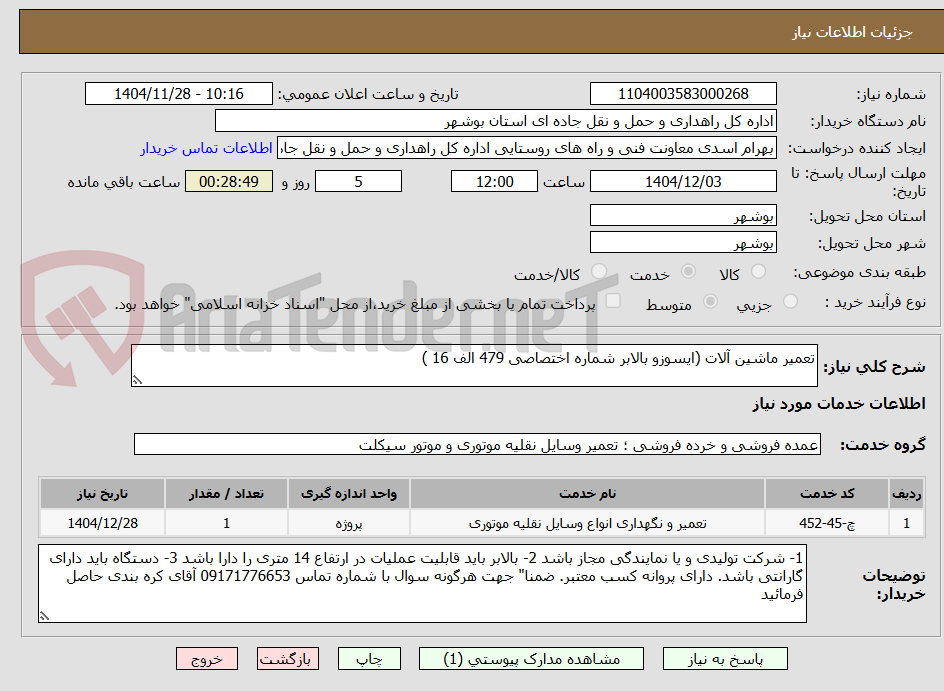Click the deadline date field 1404/12/03

click(x=683, y=181)
